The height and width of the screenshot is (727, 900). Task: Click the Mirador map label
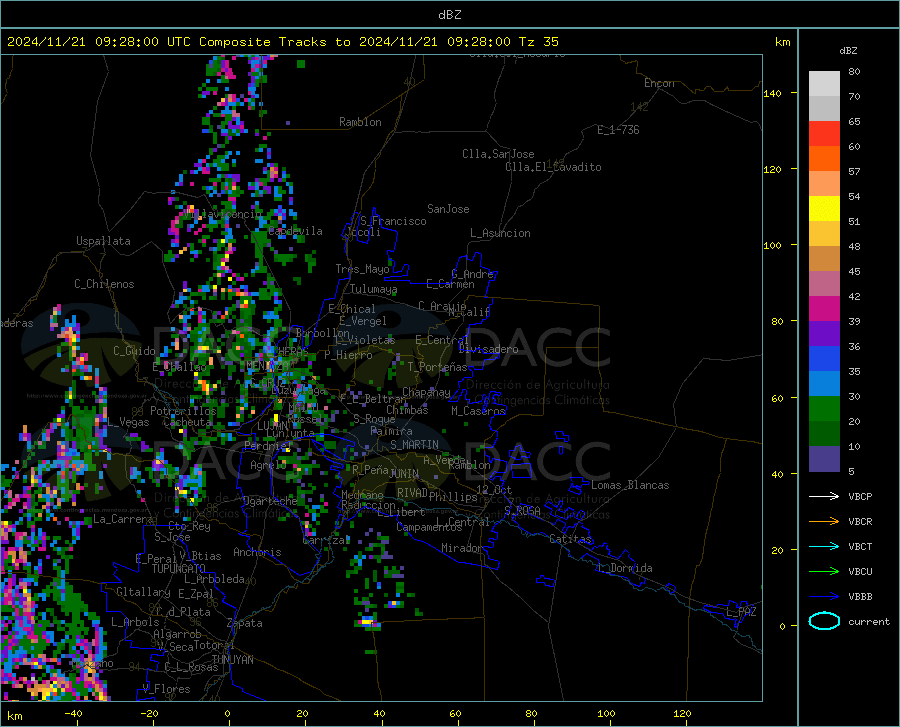(x=461, y=548)
